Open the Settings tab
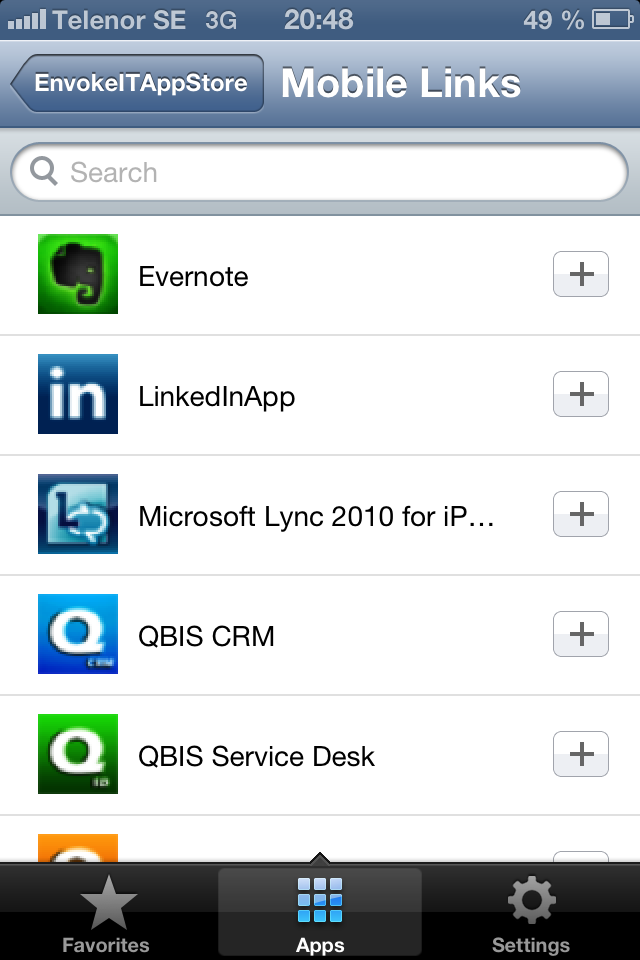 tap(531, 914)
